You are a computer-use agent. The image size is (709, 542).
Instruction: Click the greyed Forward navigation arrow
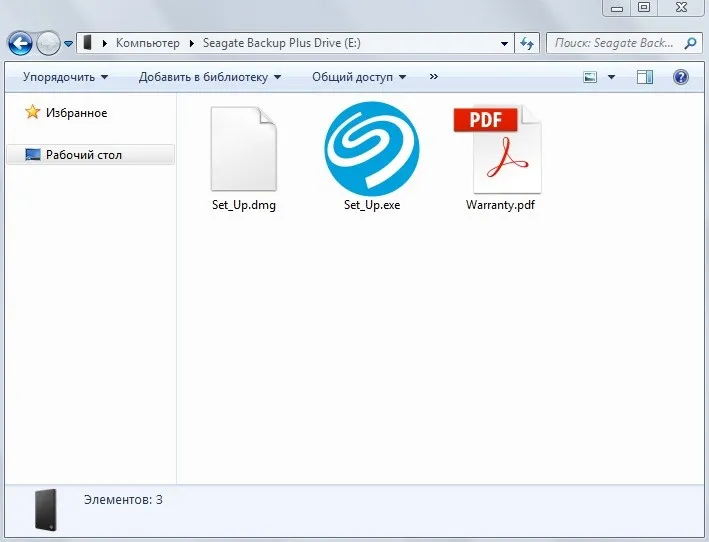point(48,43)
